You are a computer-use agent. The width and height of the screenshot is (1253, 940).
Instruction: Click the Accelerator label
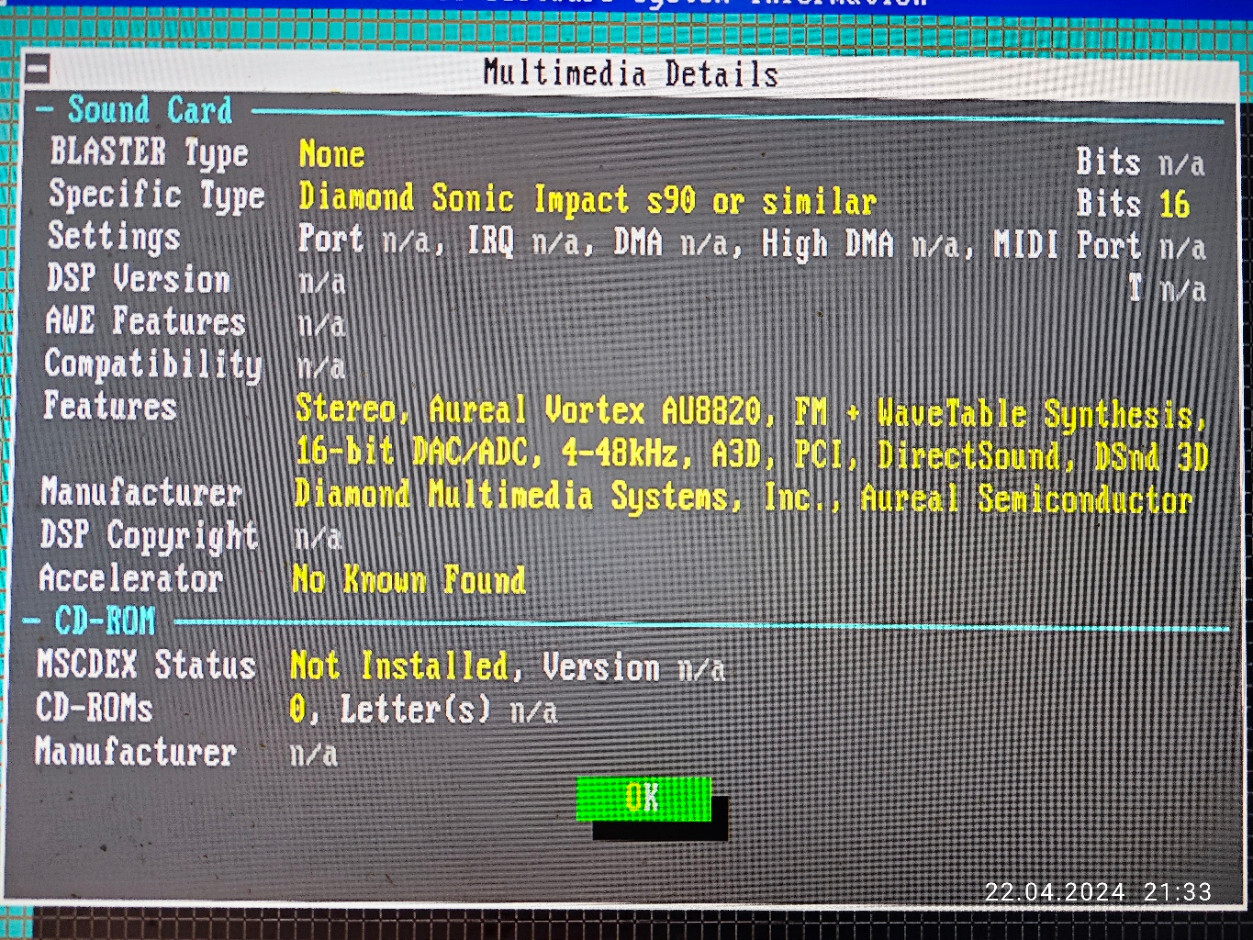(x=131, y=578)
